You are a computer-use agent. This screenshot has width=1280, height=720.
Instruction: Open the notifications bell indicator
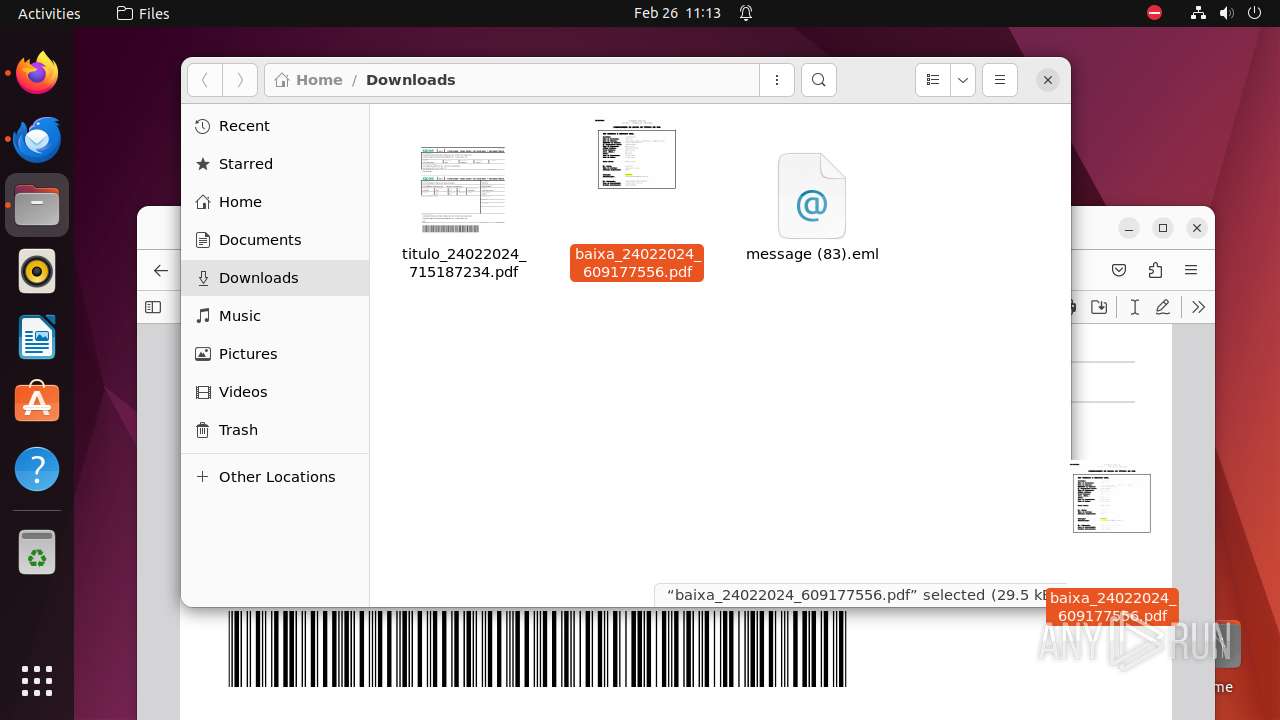tap(746, 13)
